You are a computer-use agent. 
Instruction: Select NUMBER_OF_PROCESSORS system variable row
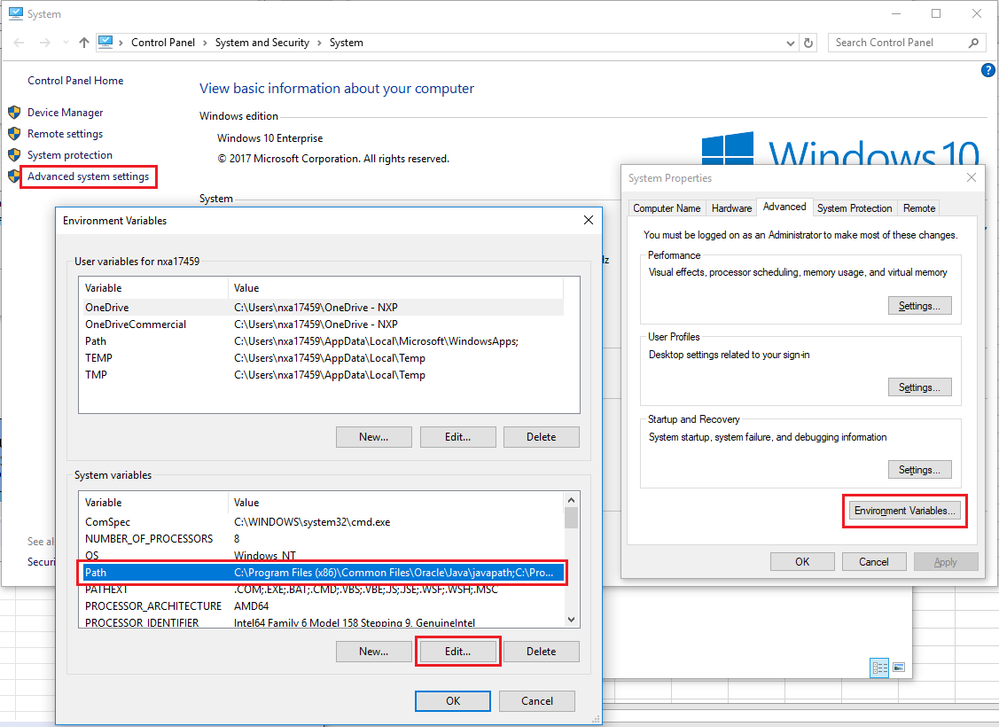pos(323,539)
